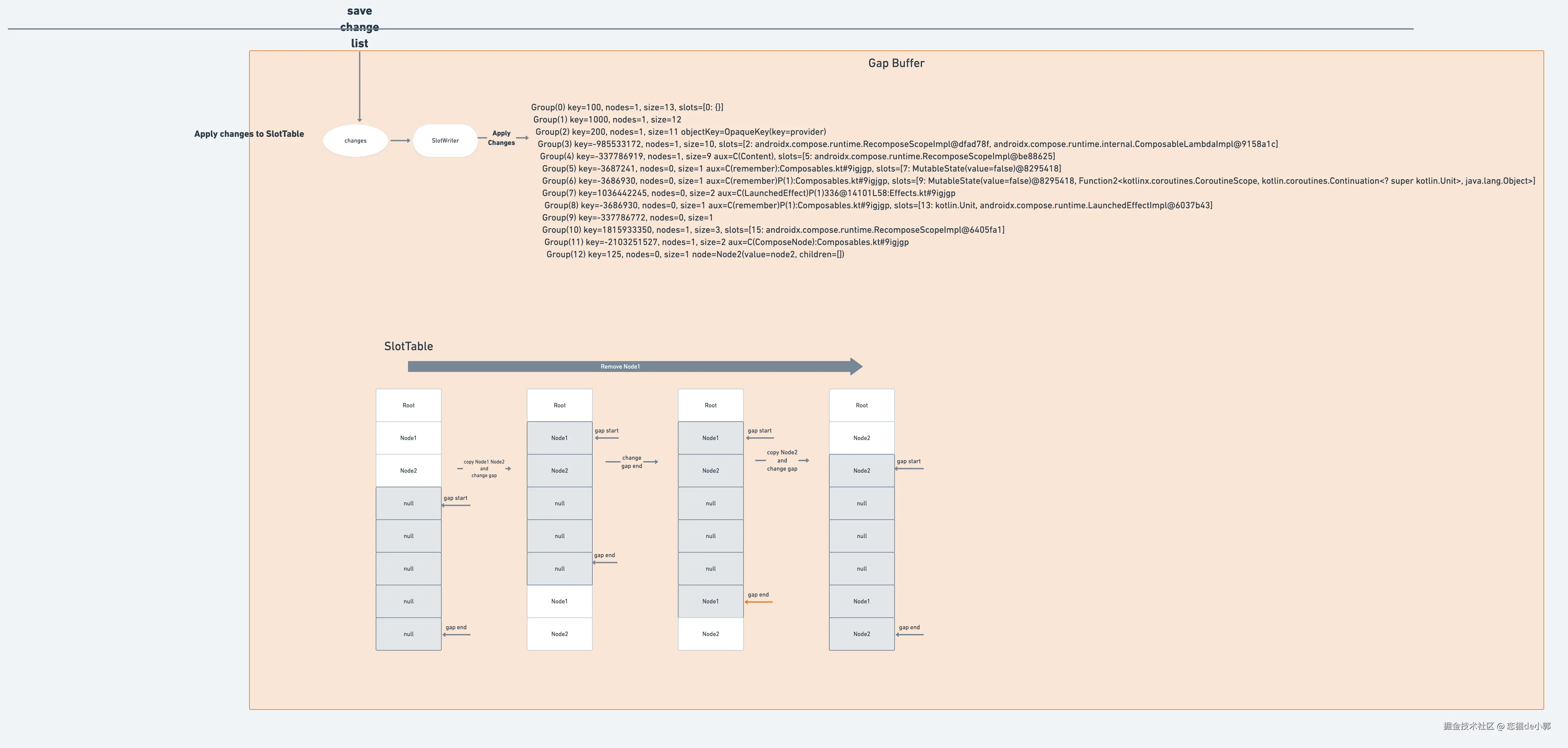Select Root cell in first column
1568x748 pixels.
point(408,405)
